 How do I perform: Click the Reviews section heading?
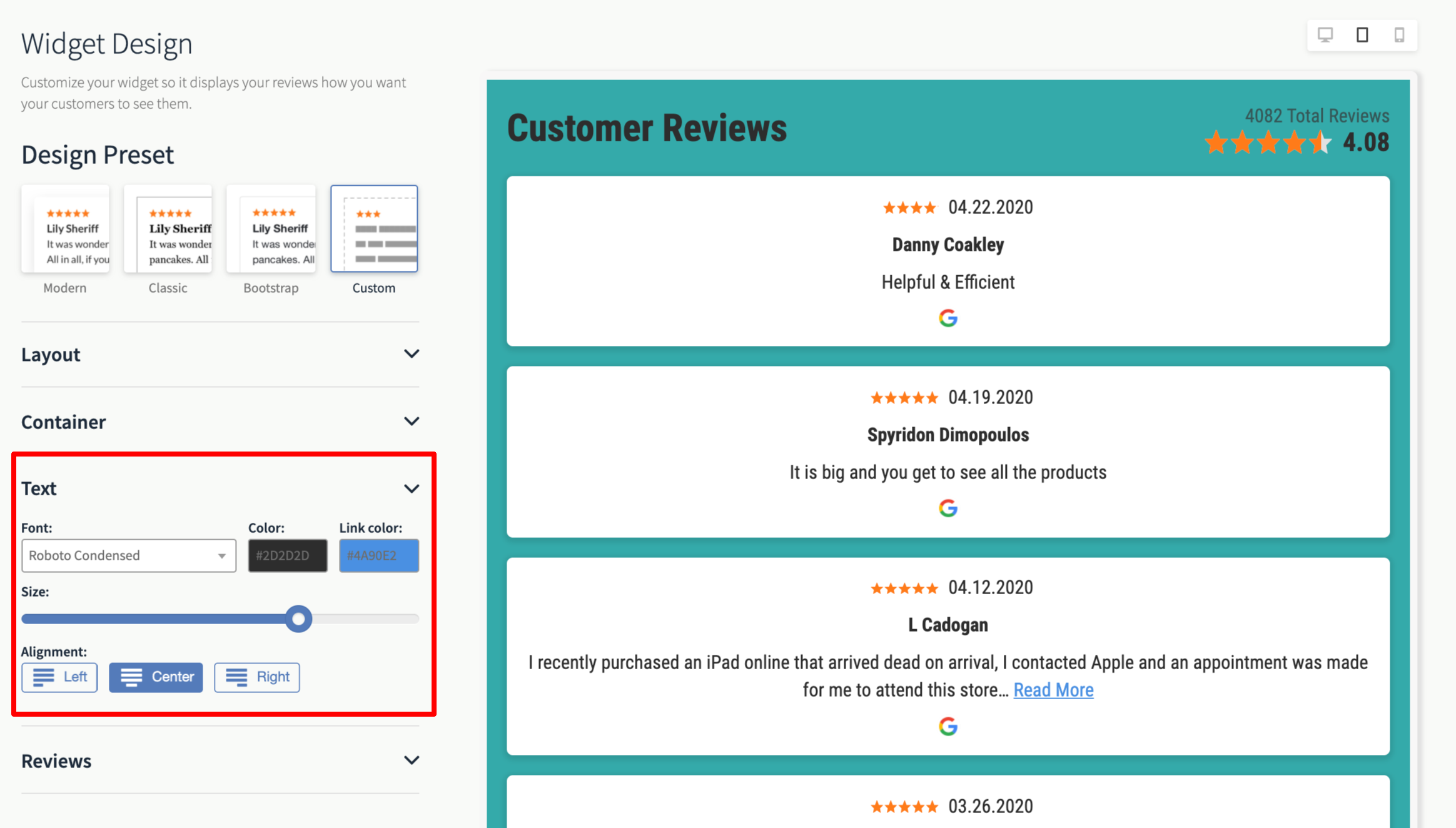pyautogui.click(x=56, y=761)
